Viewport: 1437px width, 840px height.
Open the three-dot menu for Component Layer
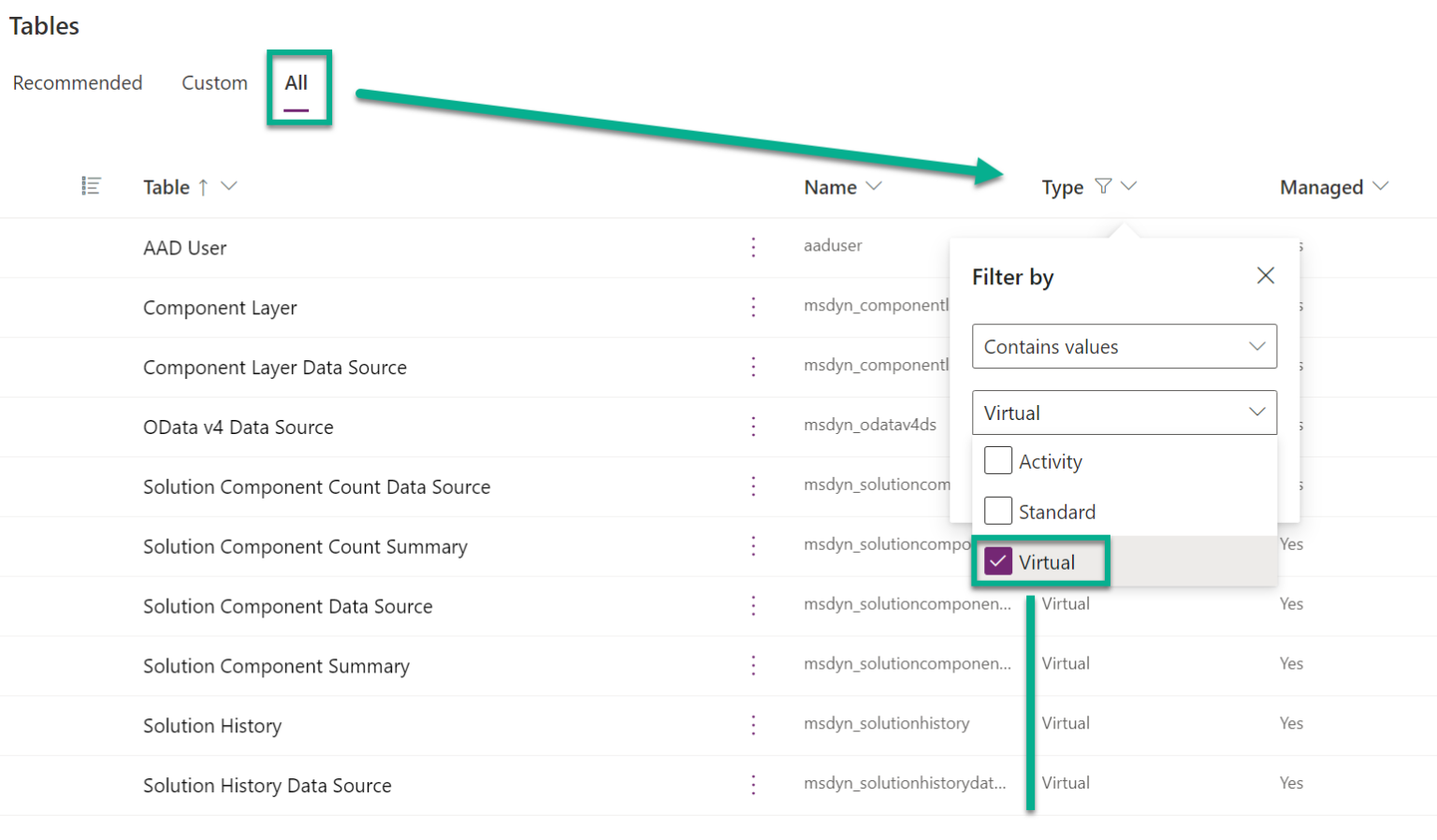pyautogui.click(x=754, y=307)
